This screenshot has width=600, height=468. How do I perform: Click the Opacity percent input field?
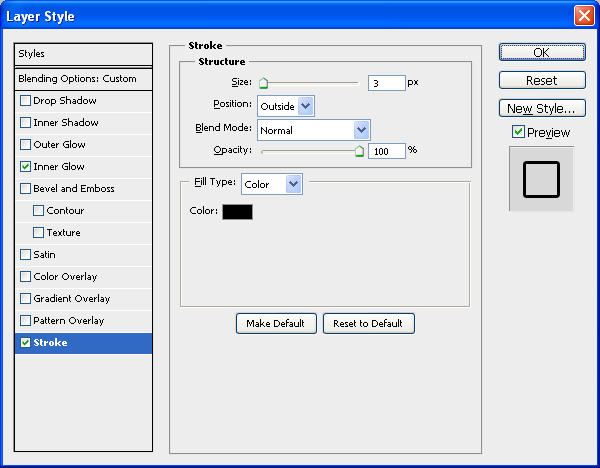[x=386, y=151]
